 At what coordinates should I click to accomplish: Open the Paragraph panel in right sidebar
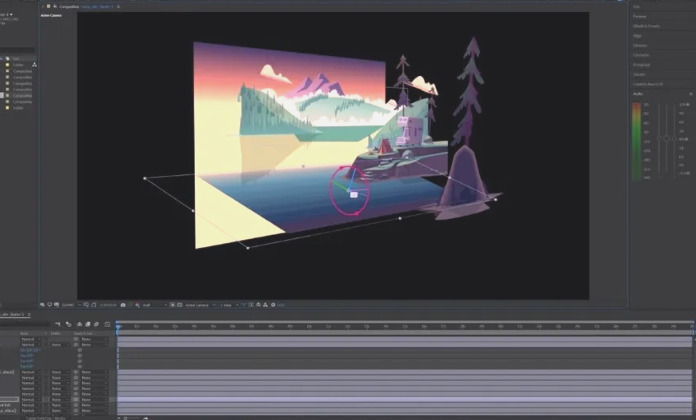pyautogui.click(x=641, y=64)
